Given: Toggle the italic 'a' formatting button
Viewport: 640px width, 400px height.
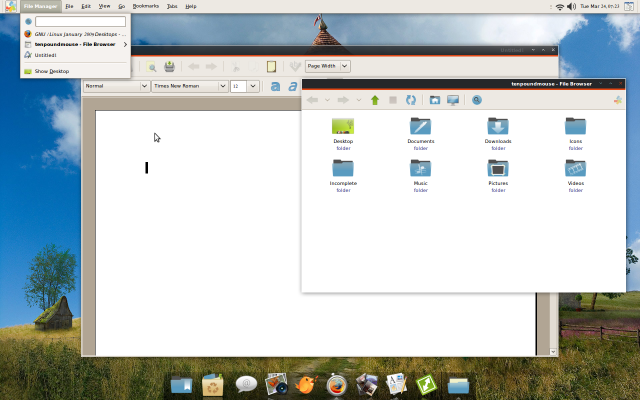Looking at the screenshot, I should click(293, 86).
